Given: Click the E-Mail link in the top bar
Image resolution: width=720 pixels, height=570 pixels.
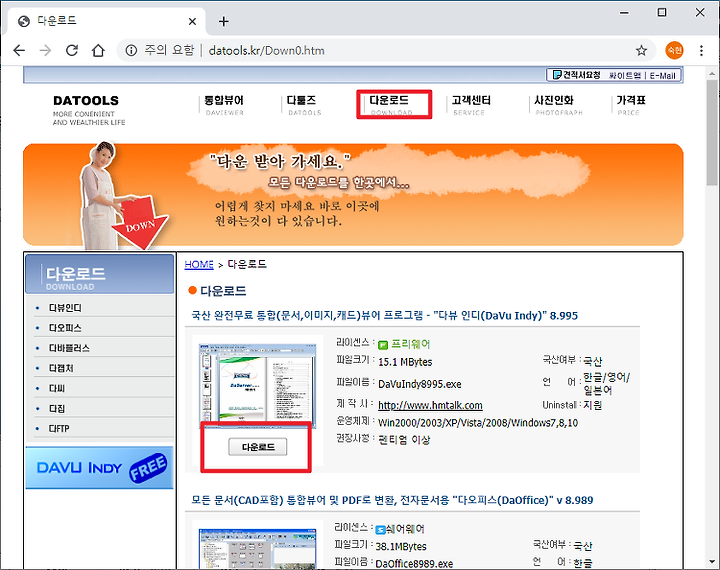Looking at the screenshot, I should click(662, 75).
